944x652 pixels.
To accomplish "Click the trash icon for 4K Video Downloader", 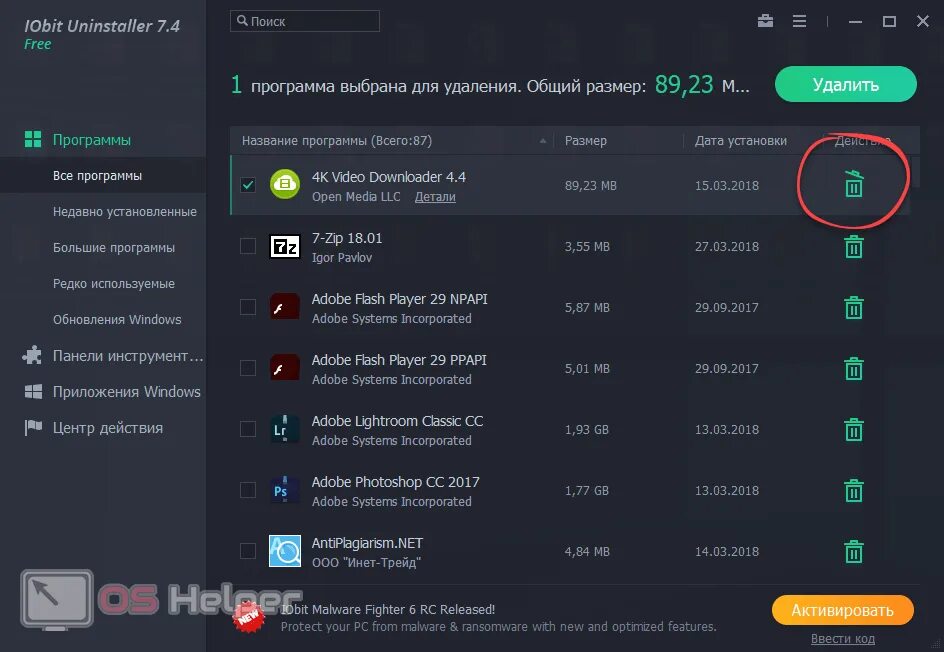I will [x=854, y=184].
